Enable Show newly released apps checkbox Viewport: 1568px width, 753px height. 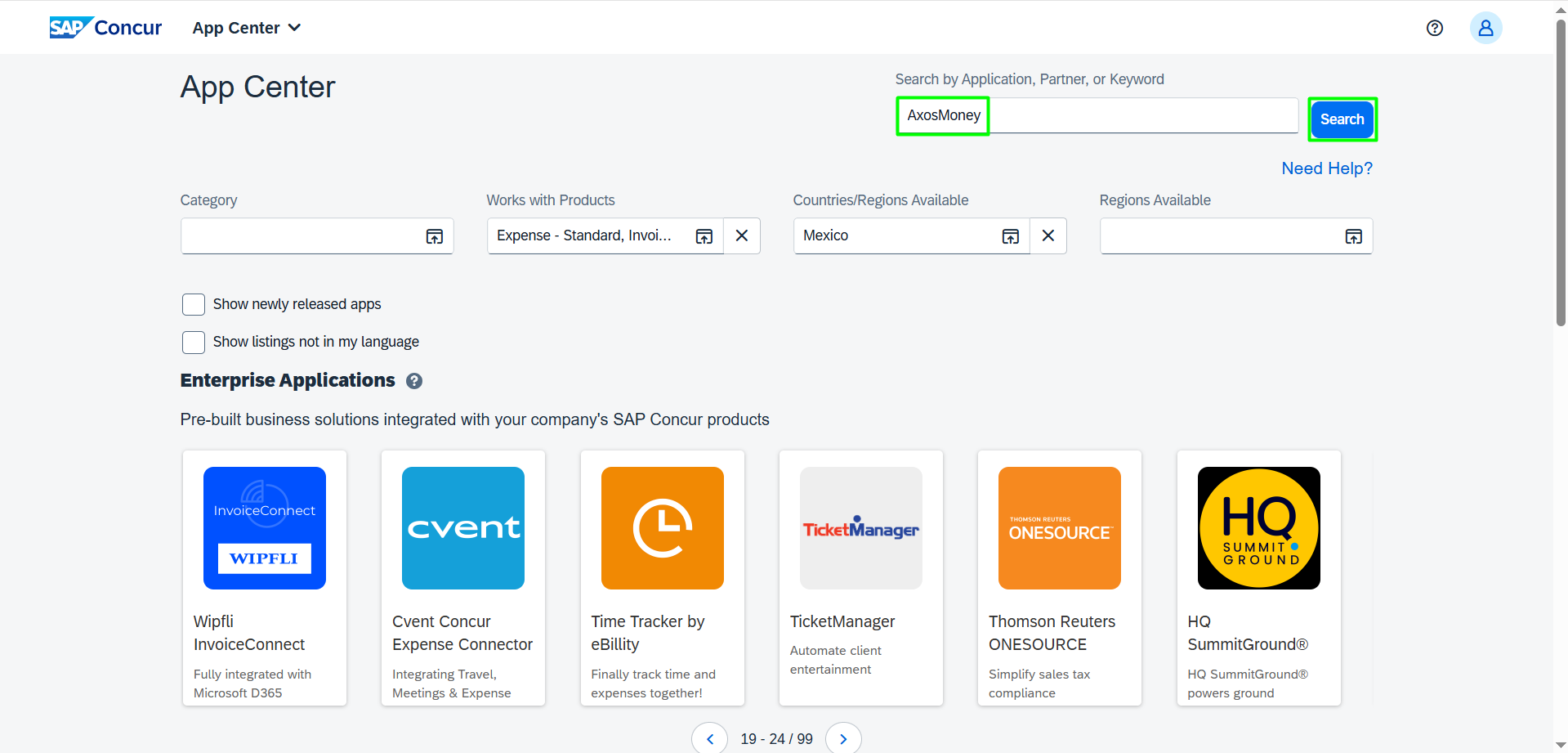click(194, 305)
